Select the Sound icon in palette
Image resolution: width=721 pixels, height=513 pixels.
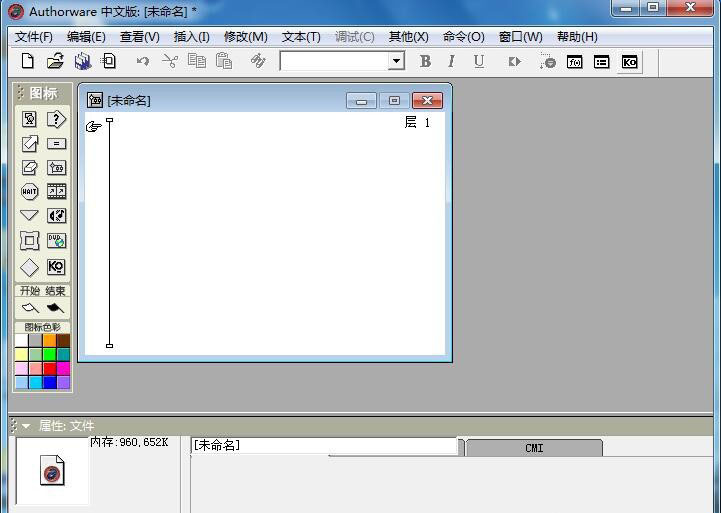[56, 216]
